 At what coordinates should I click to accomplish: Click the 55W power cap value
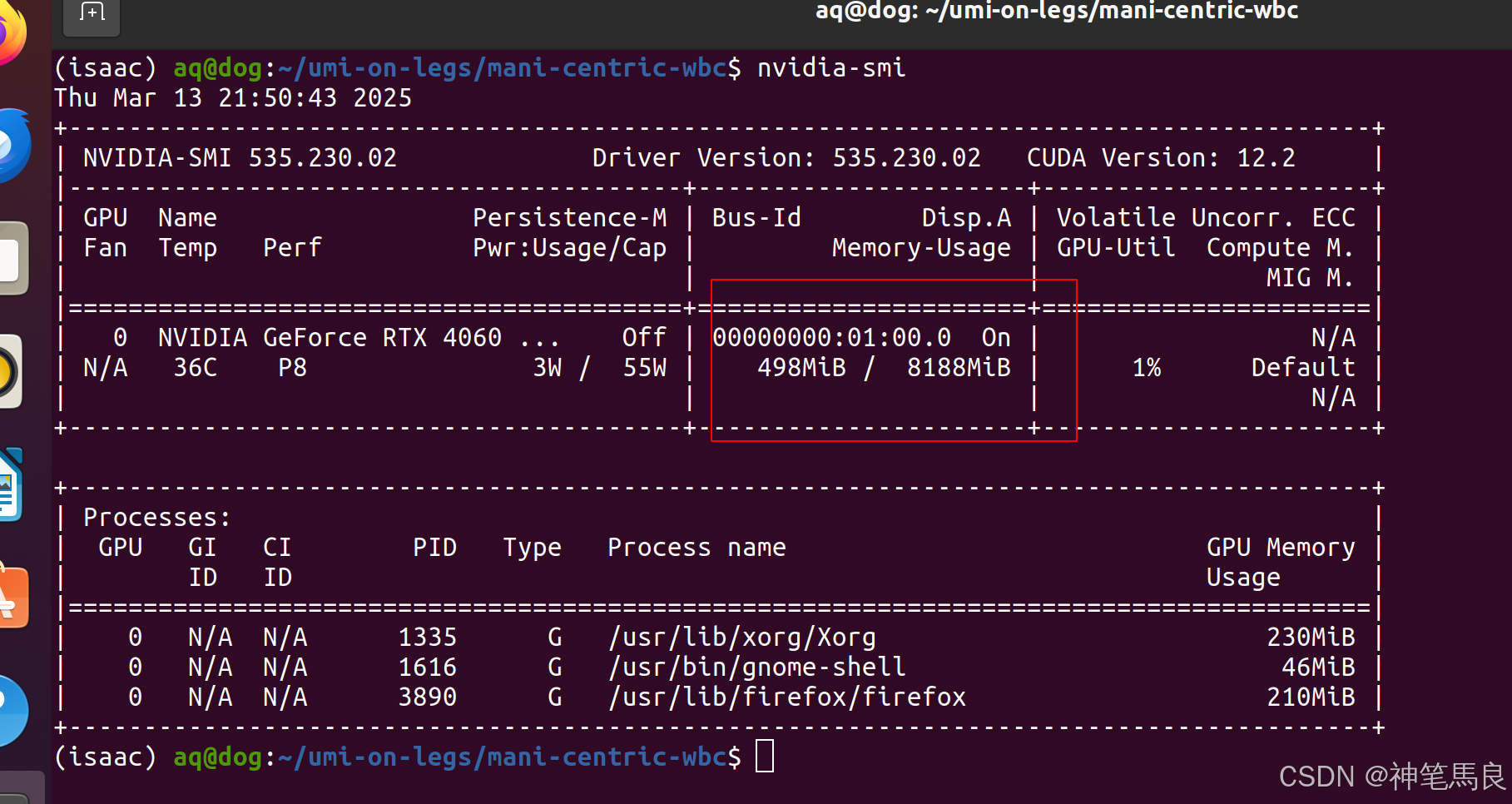(645, 368)
